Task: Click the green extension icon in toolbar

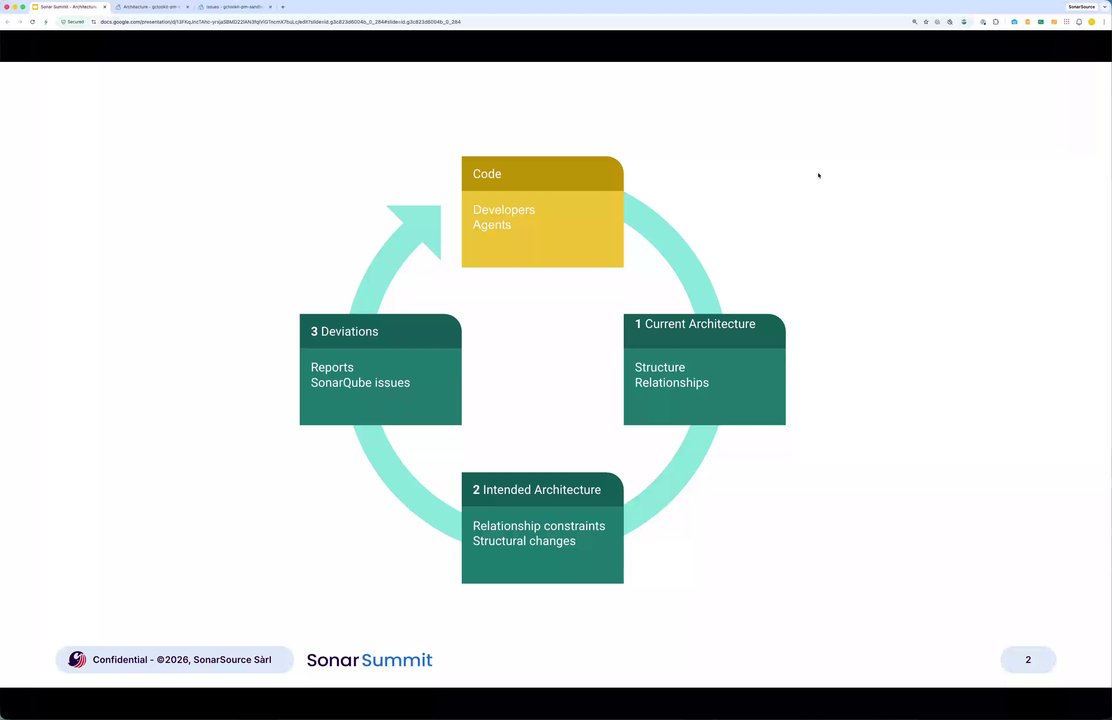Action: pos(1040,22)
